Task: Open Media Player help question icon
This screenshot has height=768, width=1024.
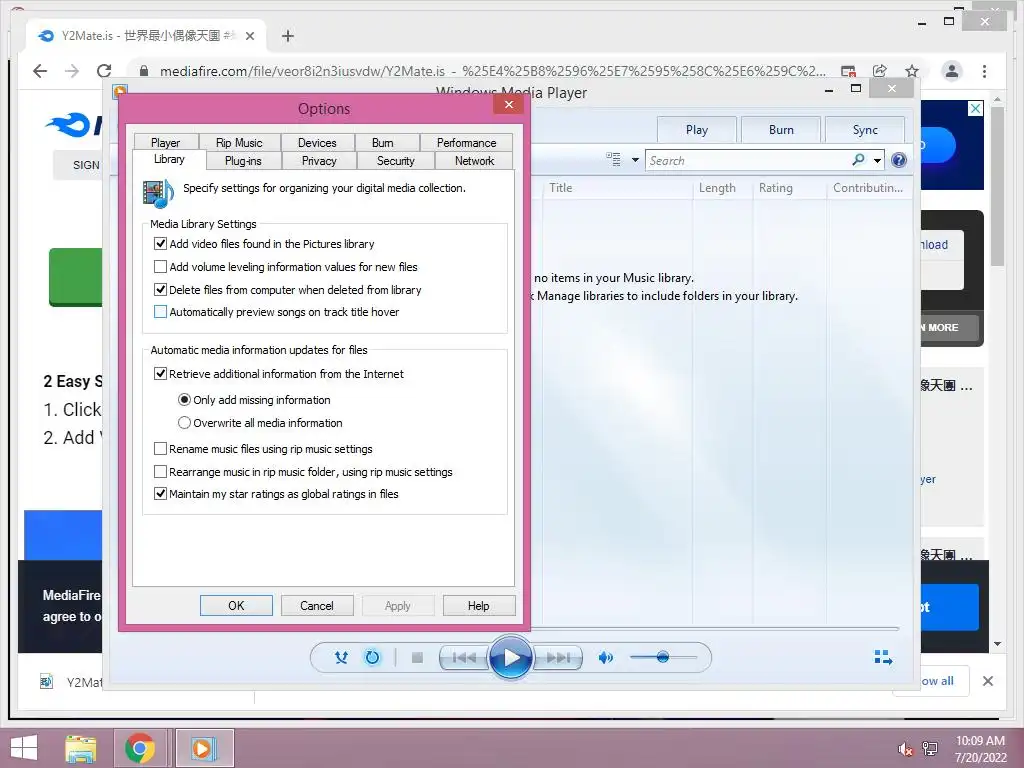Action: pyautogui.click(x=899, y=160)
